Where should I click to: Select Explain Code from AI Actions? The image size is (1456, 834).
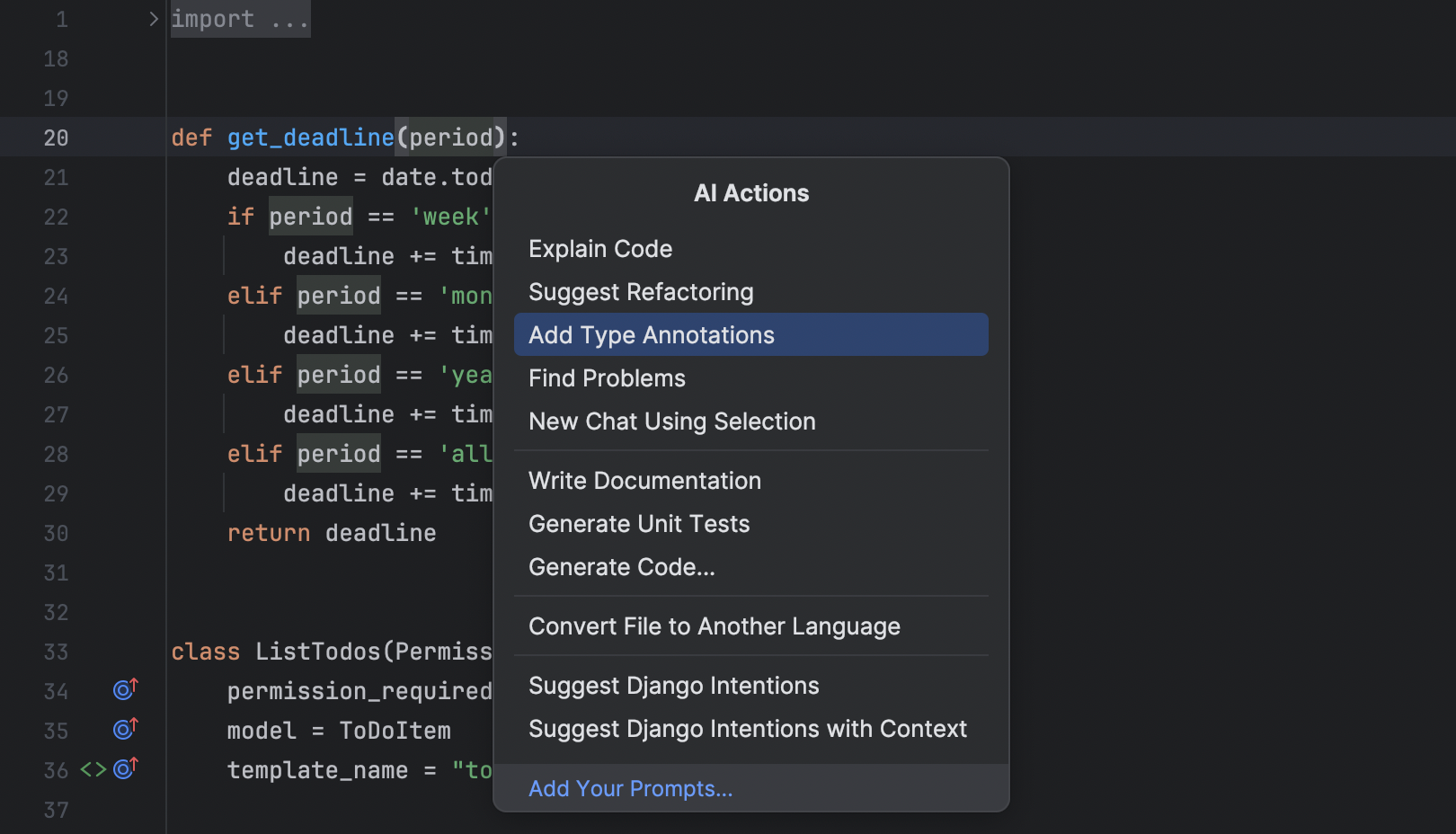(x=599, y=249)
